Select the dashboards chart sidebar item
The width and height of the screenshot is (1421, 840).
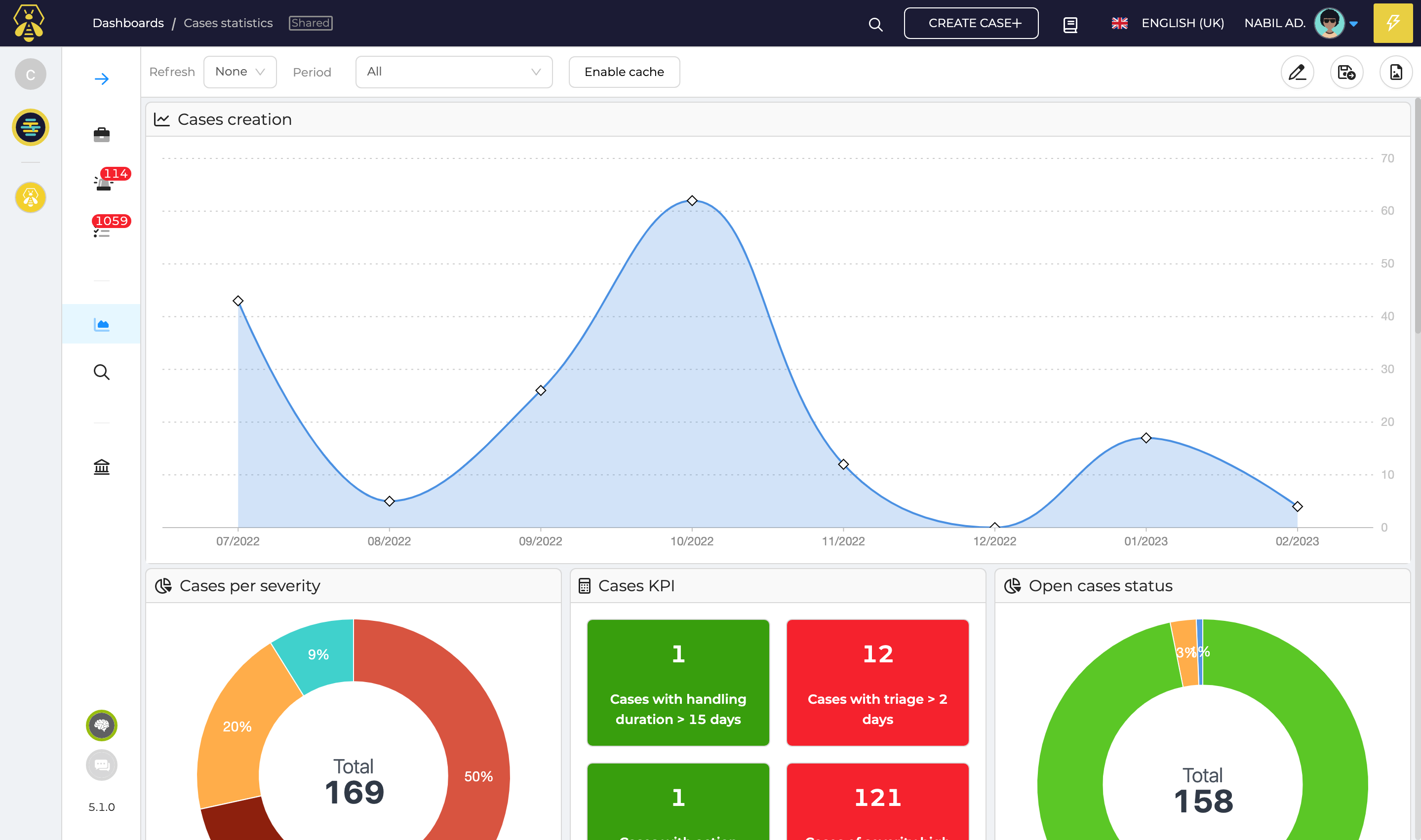[x=101, y=324]
